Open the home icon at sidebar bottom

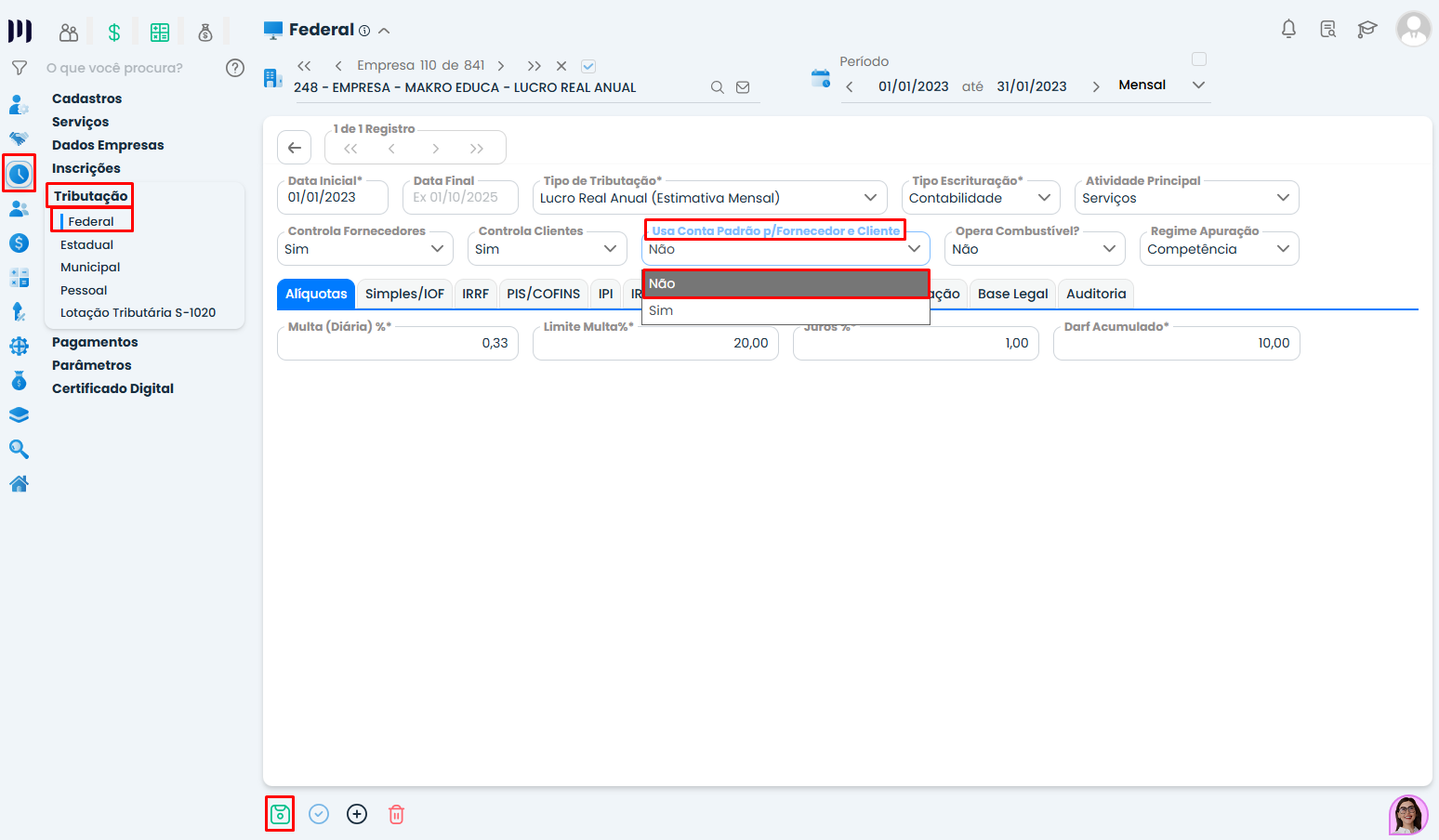[x=19, y=483]
